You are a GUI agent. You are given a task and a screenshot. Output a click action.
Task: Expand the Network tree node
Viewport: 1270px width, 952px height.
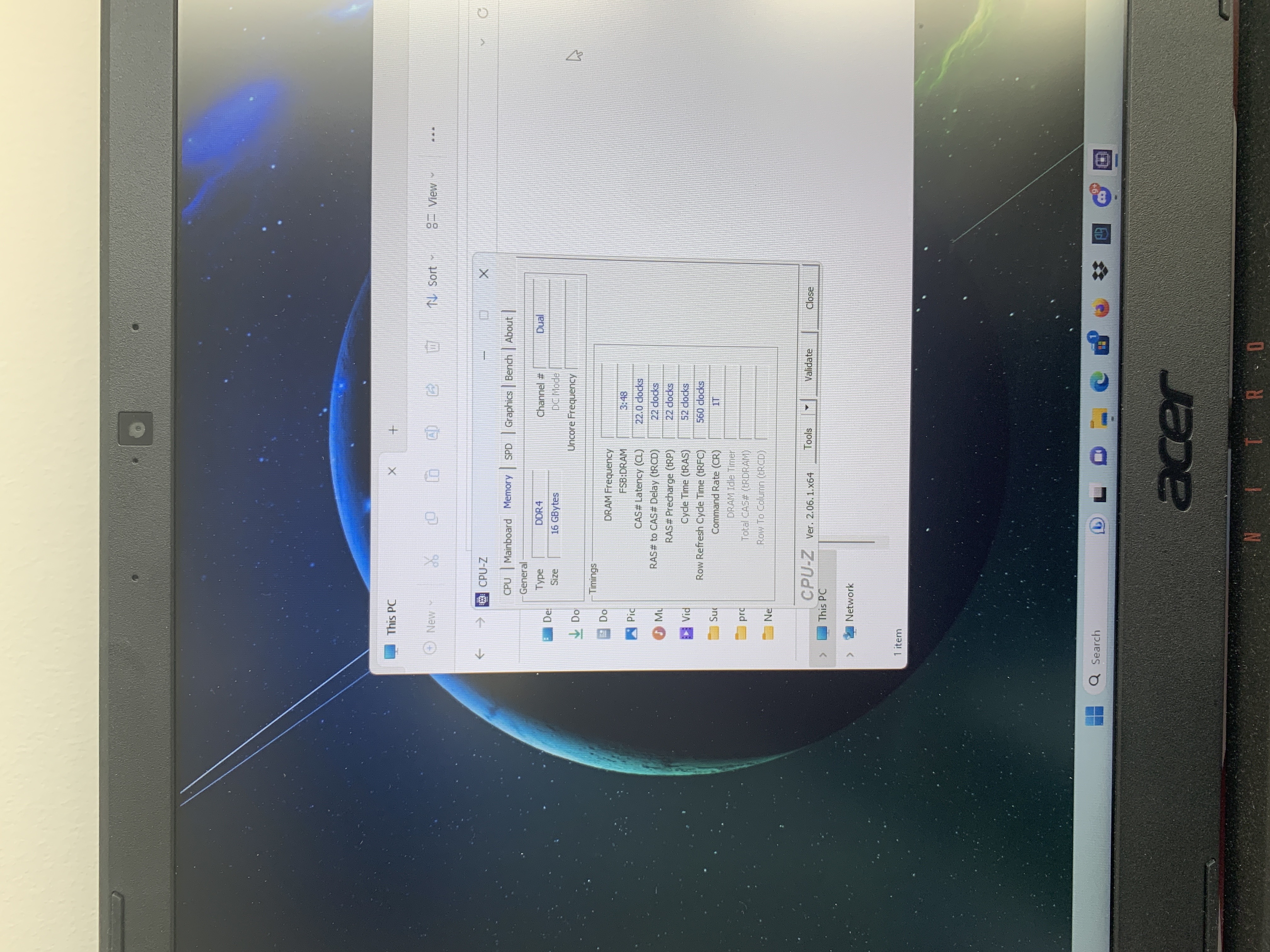[850, 655]
